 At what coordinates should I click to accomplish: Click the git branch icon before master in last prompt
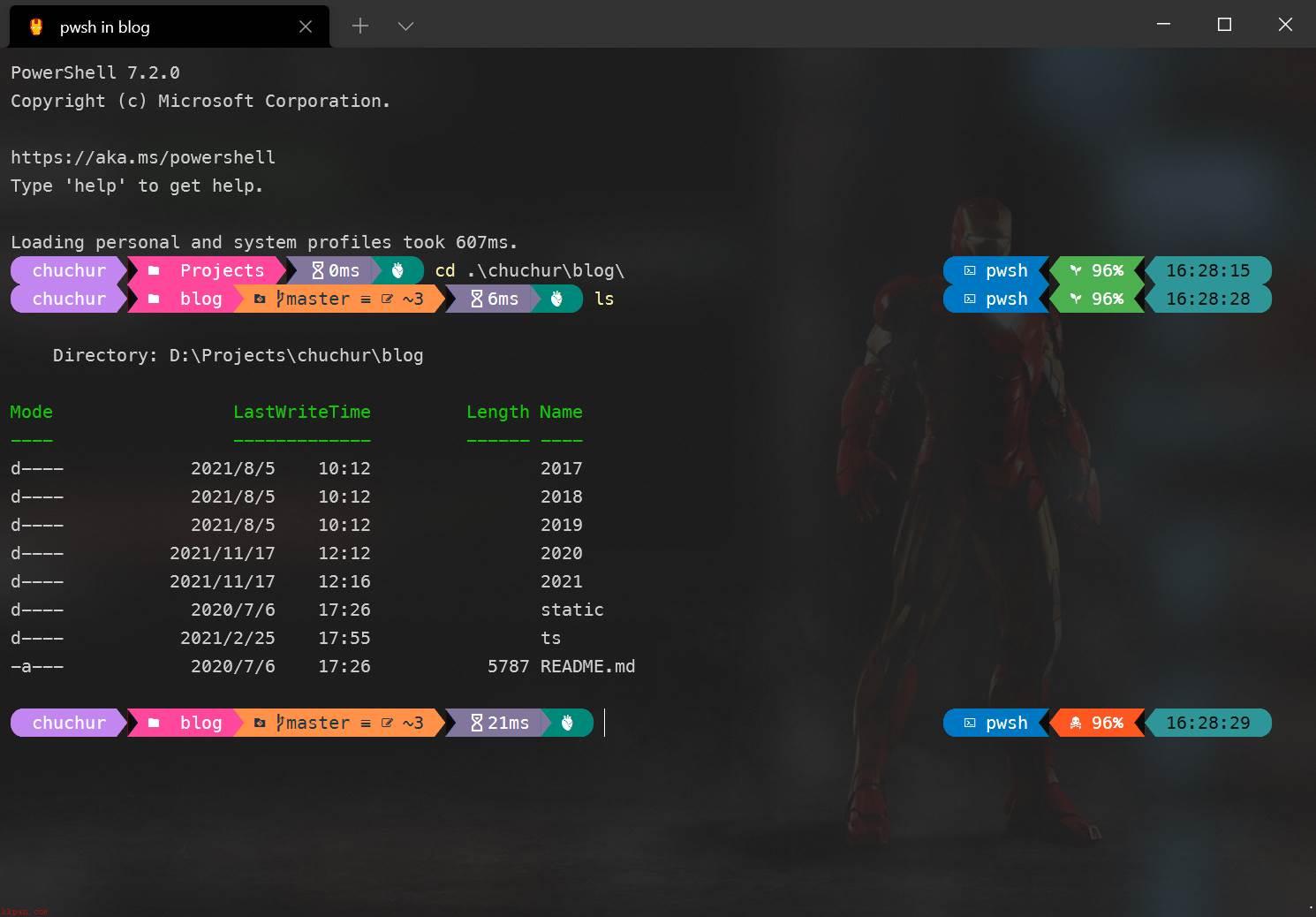[x=280, y=723]
